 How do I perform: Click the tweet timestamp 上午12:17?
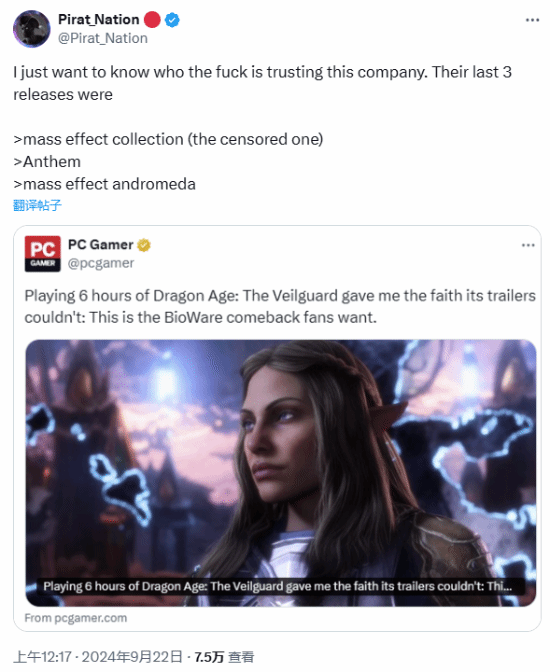(42, 657)
